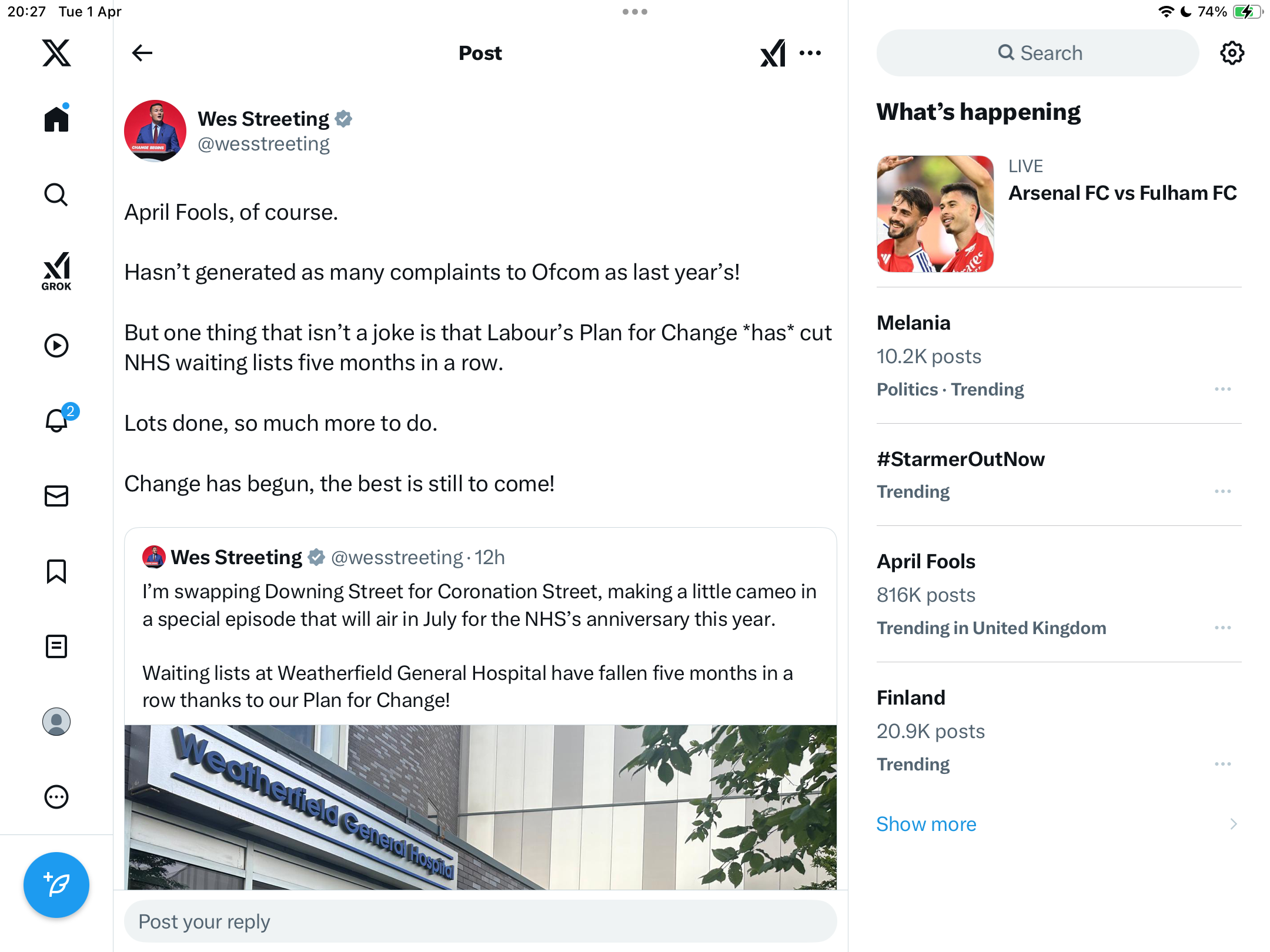This screenshot has width=1270, height=952.
Task: Open Bookmarks from the sidebar
Action: click(x=56, y=571)
